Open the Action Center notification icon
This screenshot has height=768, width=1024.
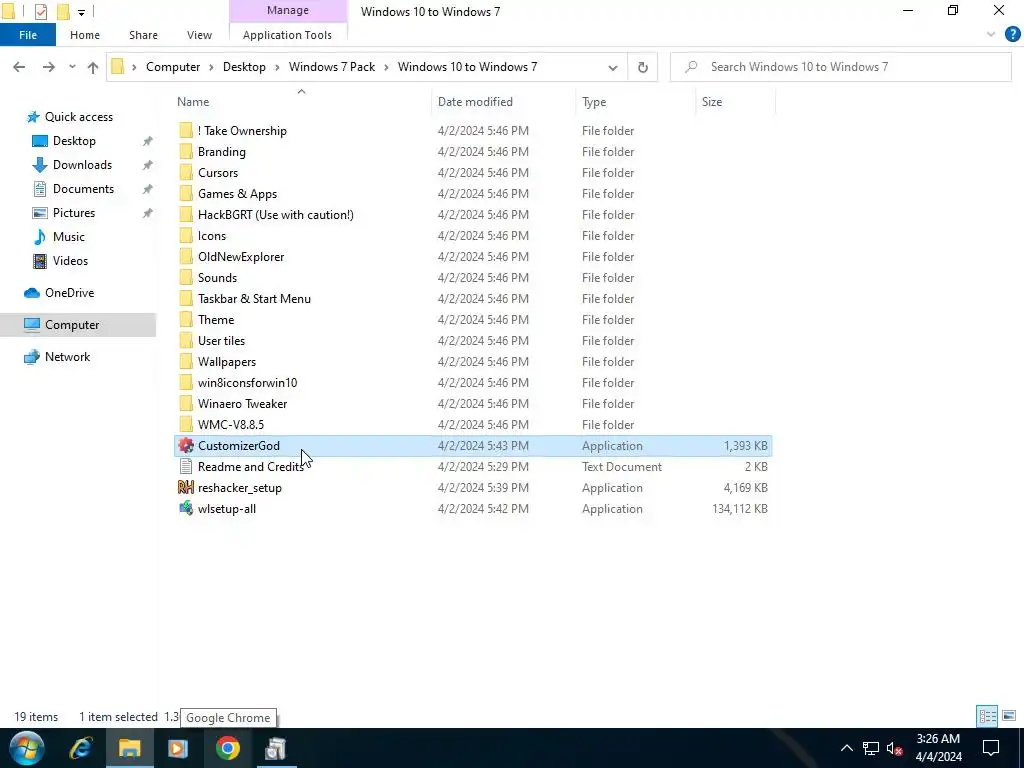[991, 748]
